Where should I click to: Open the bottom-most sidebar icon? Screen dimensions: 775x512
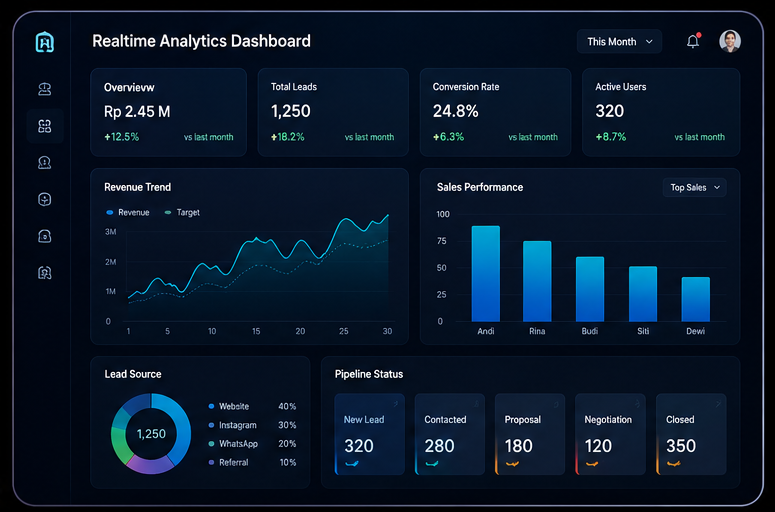pyautogui.click(x=44, y=273)
